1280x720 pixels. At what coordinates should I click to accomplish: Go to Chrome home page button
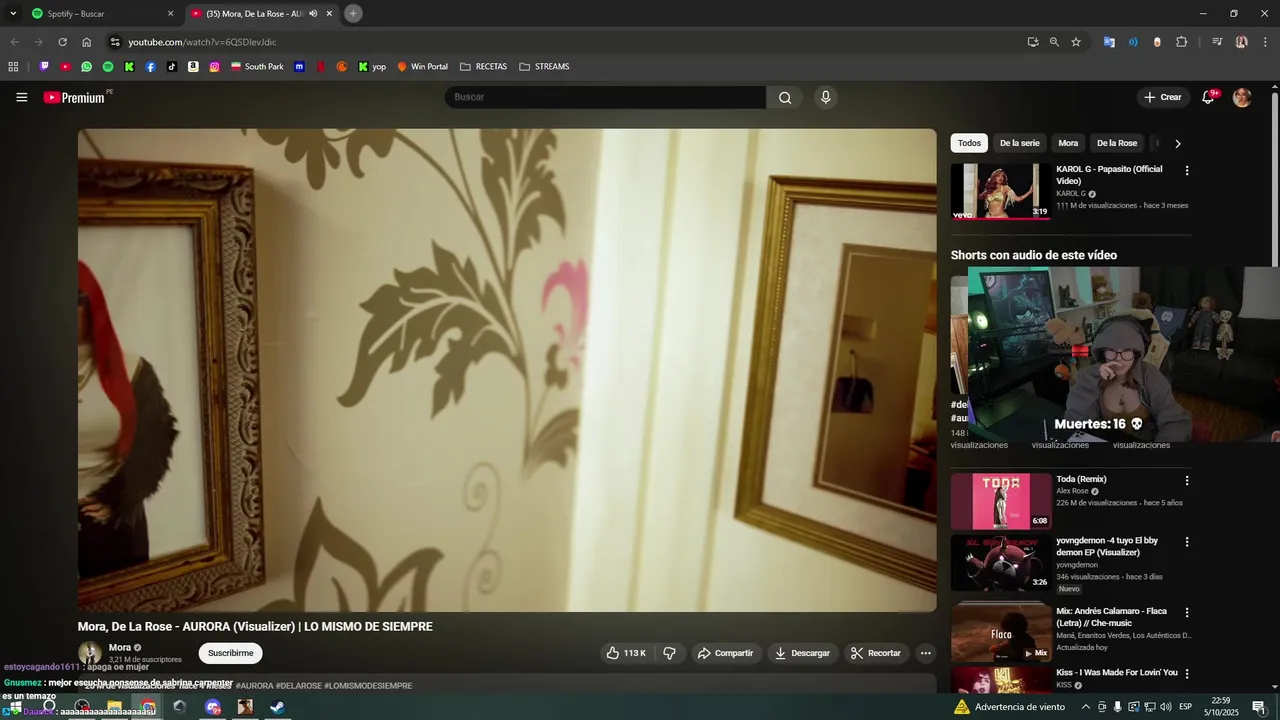pos(86,42)
